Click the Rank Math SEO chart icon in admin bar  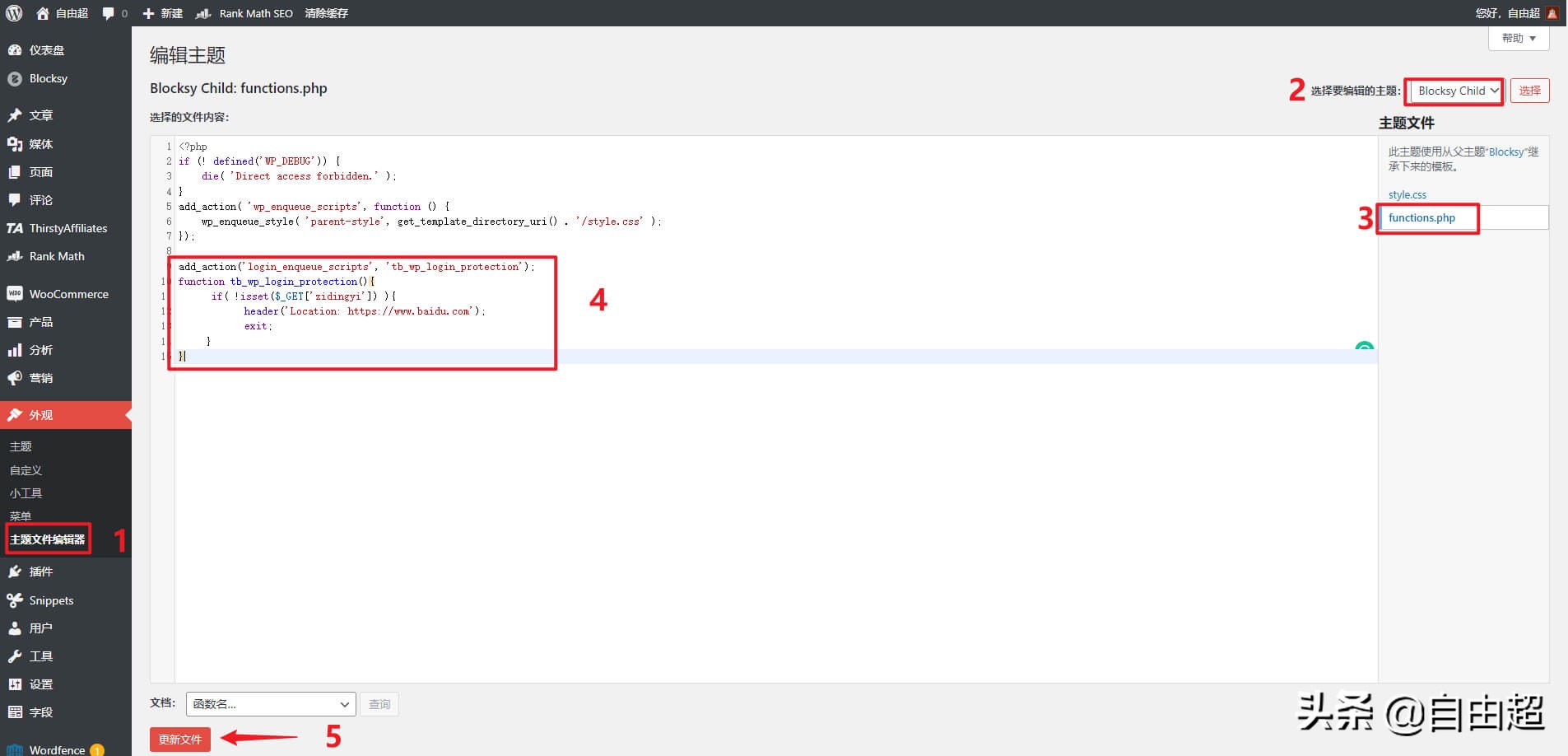pyautogui.click(x=203, y=14)
